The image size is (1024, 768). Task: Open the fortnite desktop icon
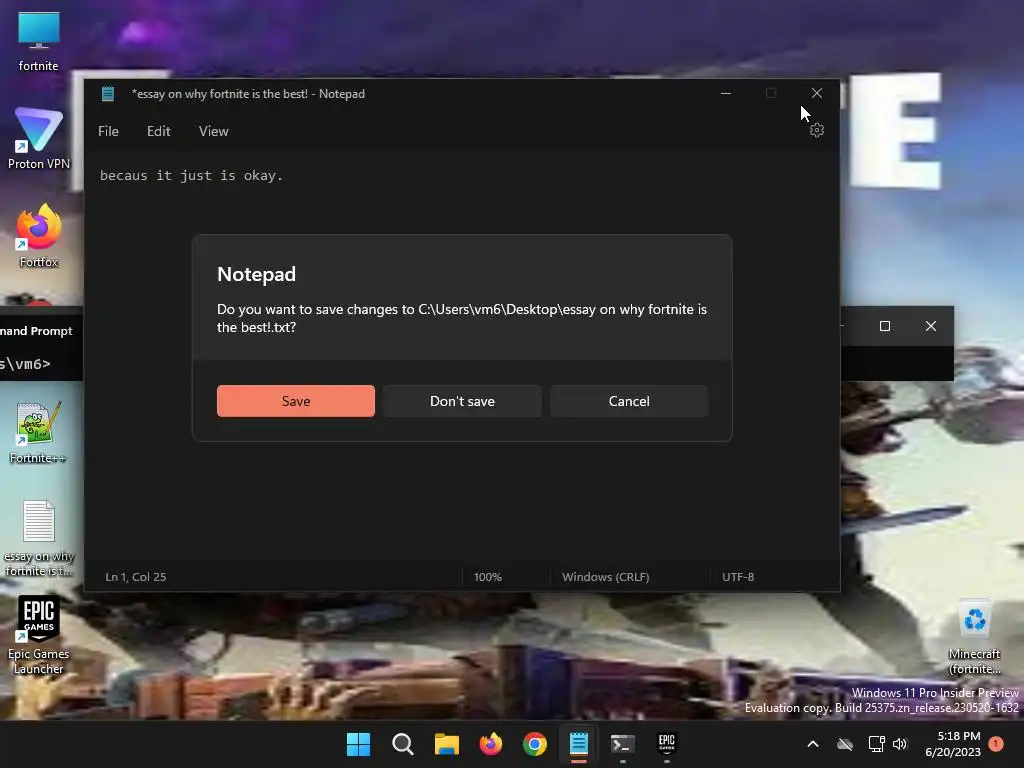coord(39,40)
